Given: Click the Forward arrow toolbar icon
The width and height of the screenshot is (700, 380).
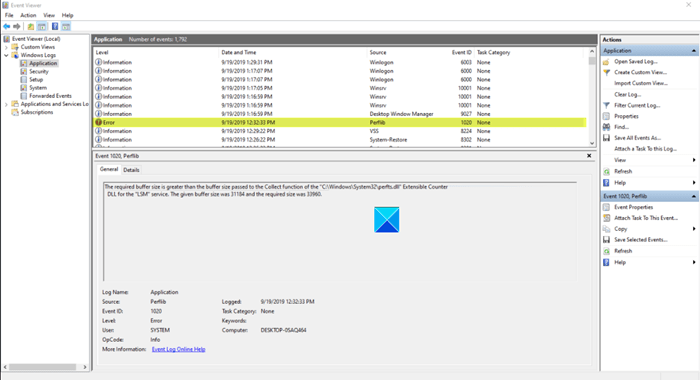Looking at the screenshot, I should pyautogui.click(x=17, y=27).
